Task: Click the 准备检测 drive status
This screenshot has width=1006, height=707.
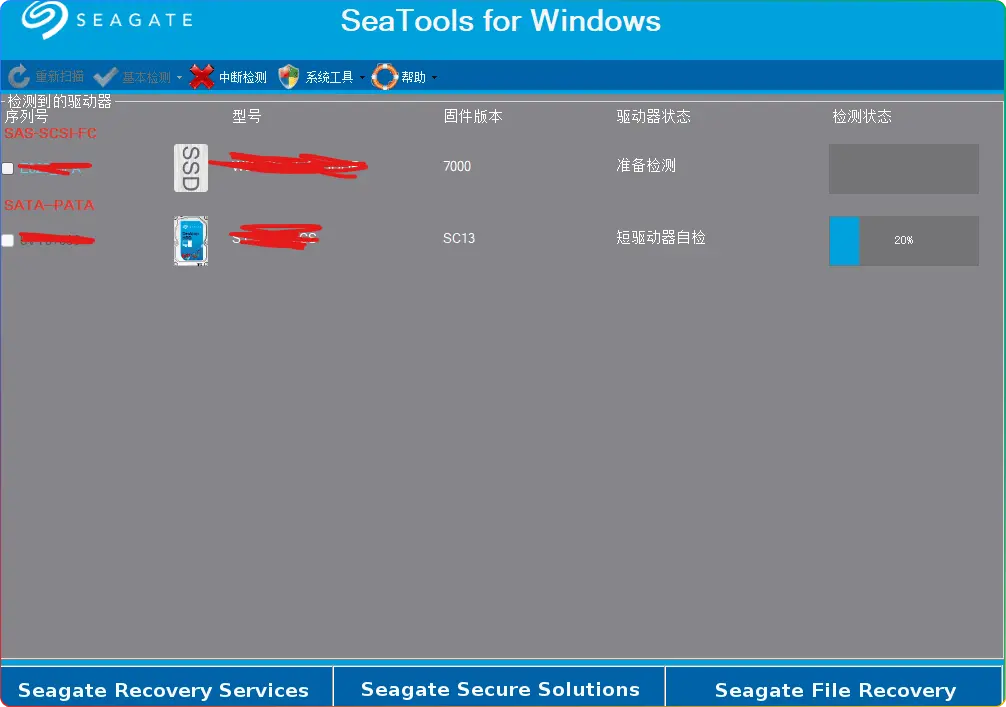Action: click(646, 166)
